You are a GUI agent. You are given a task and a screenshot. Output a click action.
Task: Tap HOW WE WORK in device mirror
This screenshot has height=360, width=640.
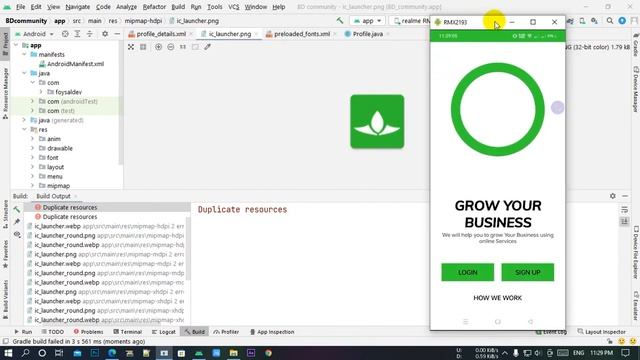click(498, 298)
